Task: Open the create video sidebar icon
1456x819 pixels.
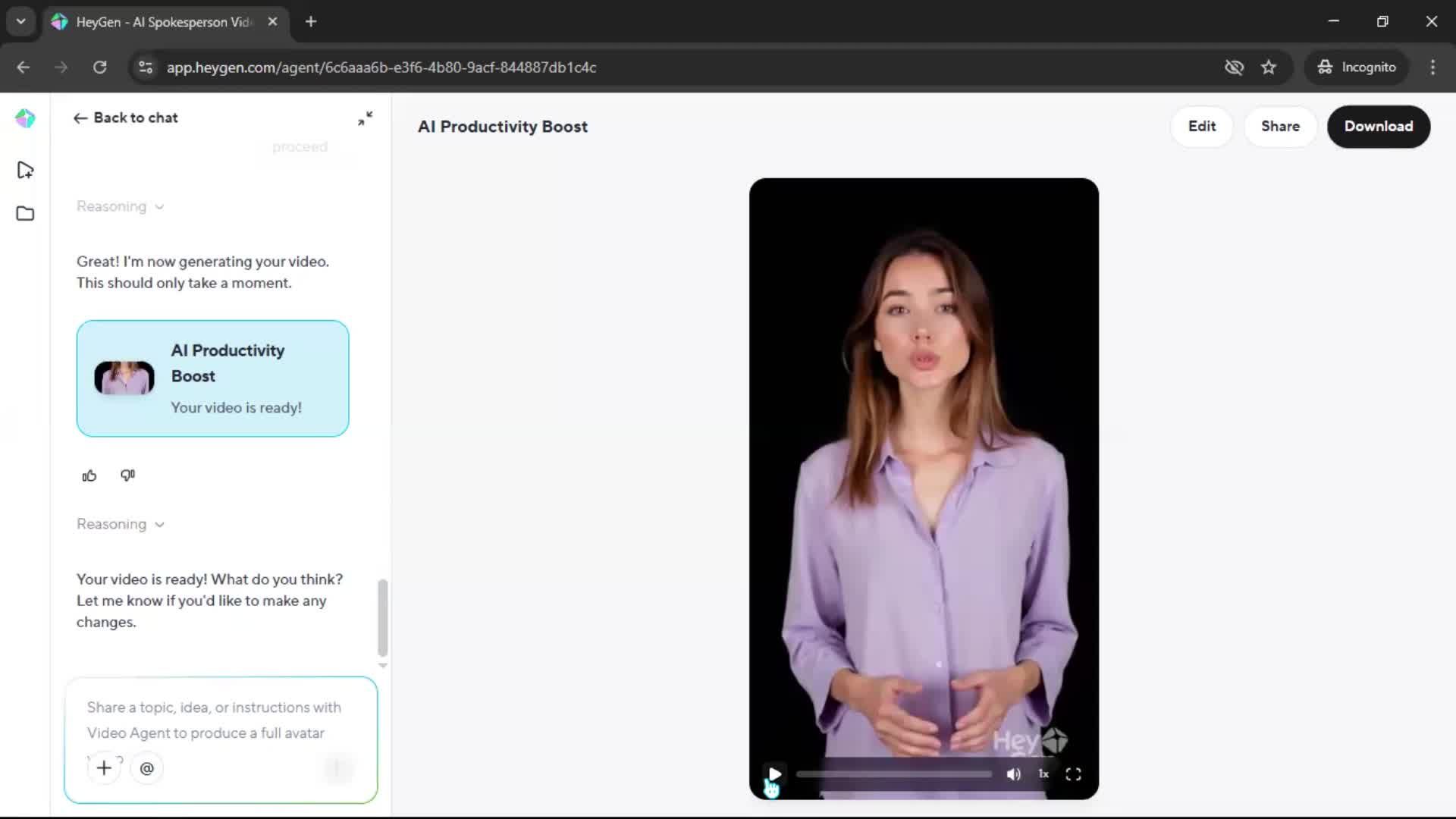Action: [x=25, y=170]
